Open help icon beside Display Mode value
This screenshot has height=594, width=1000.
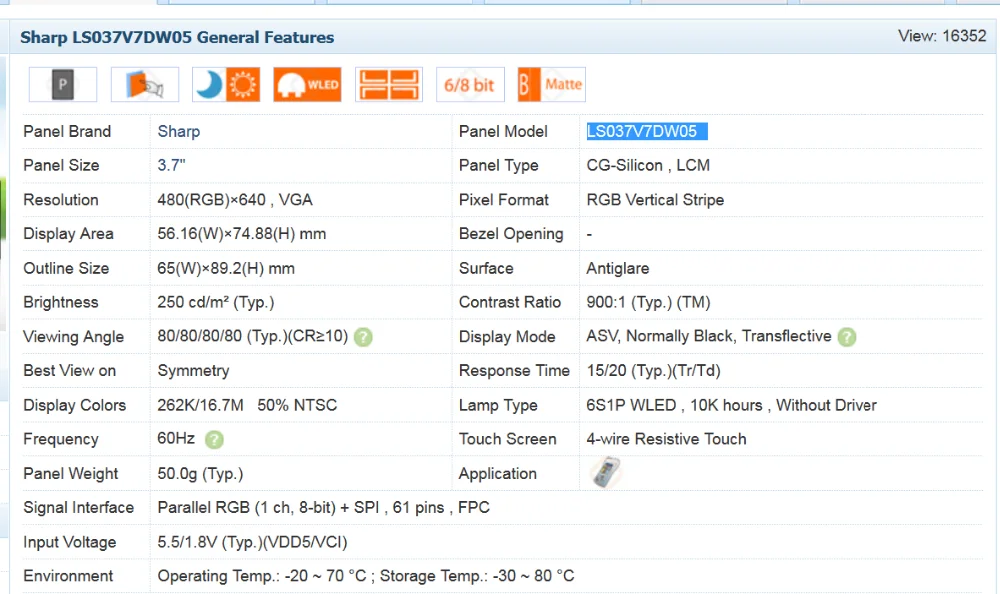(x=847, y=337)
